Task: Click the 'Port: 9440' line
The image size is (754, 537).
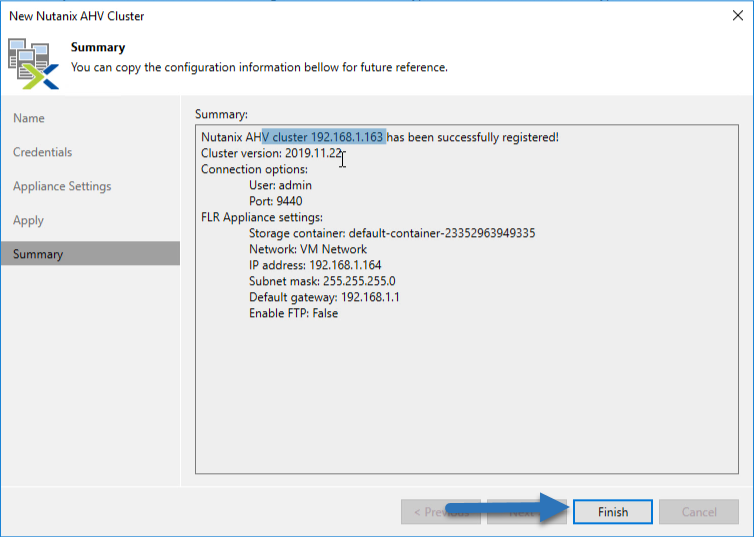Action: click(x=276, y=201)
